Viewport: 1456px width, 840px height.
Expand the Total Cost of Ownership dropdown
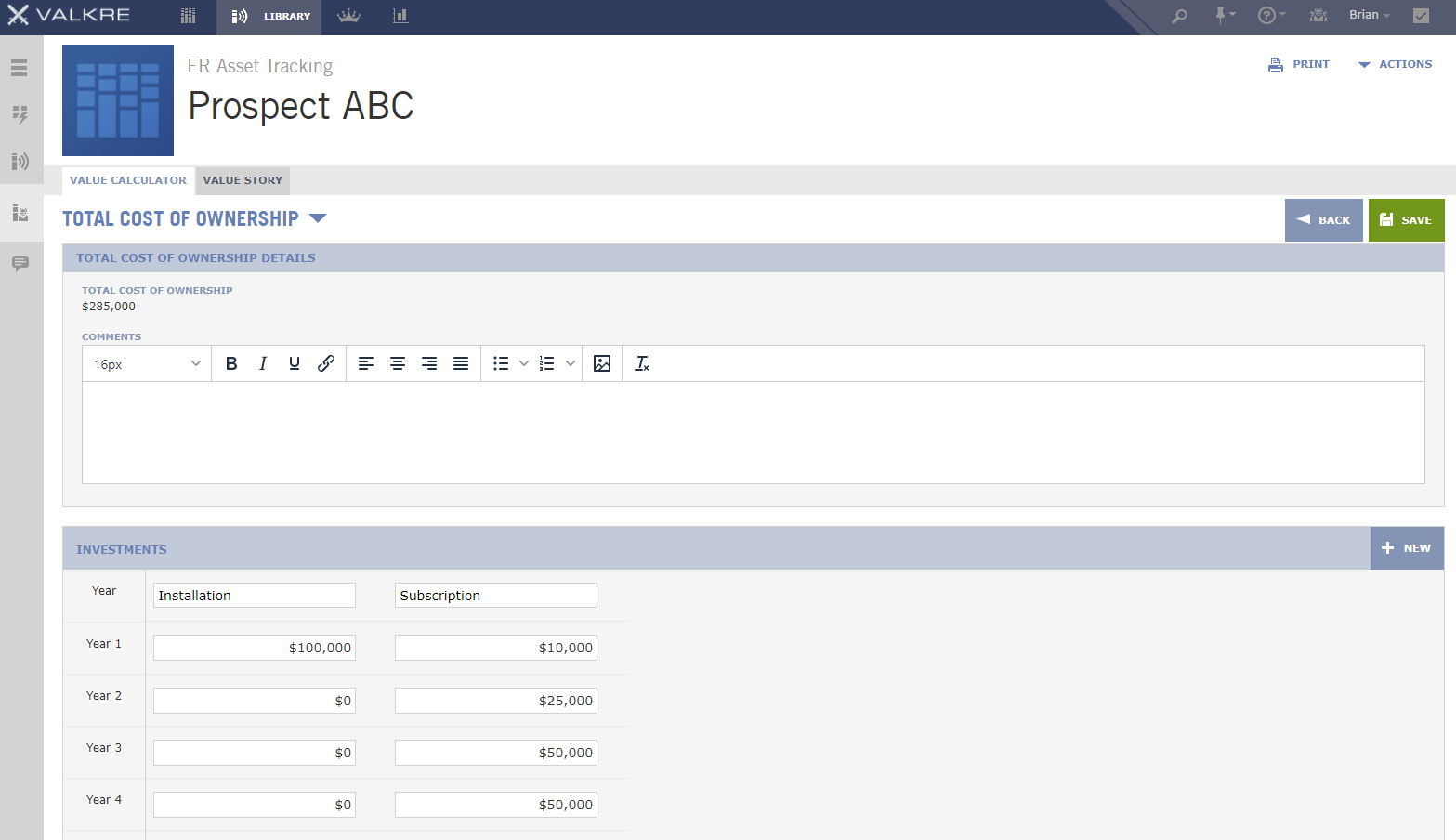(x=318, y=218)
